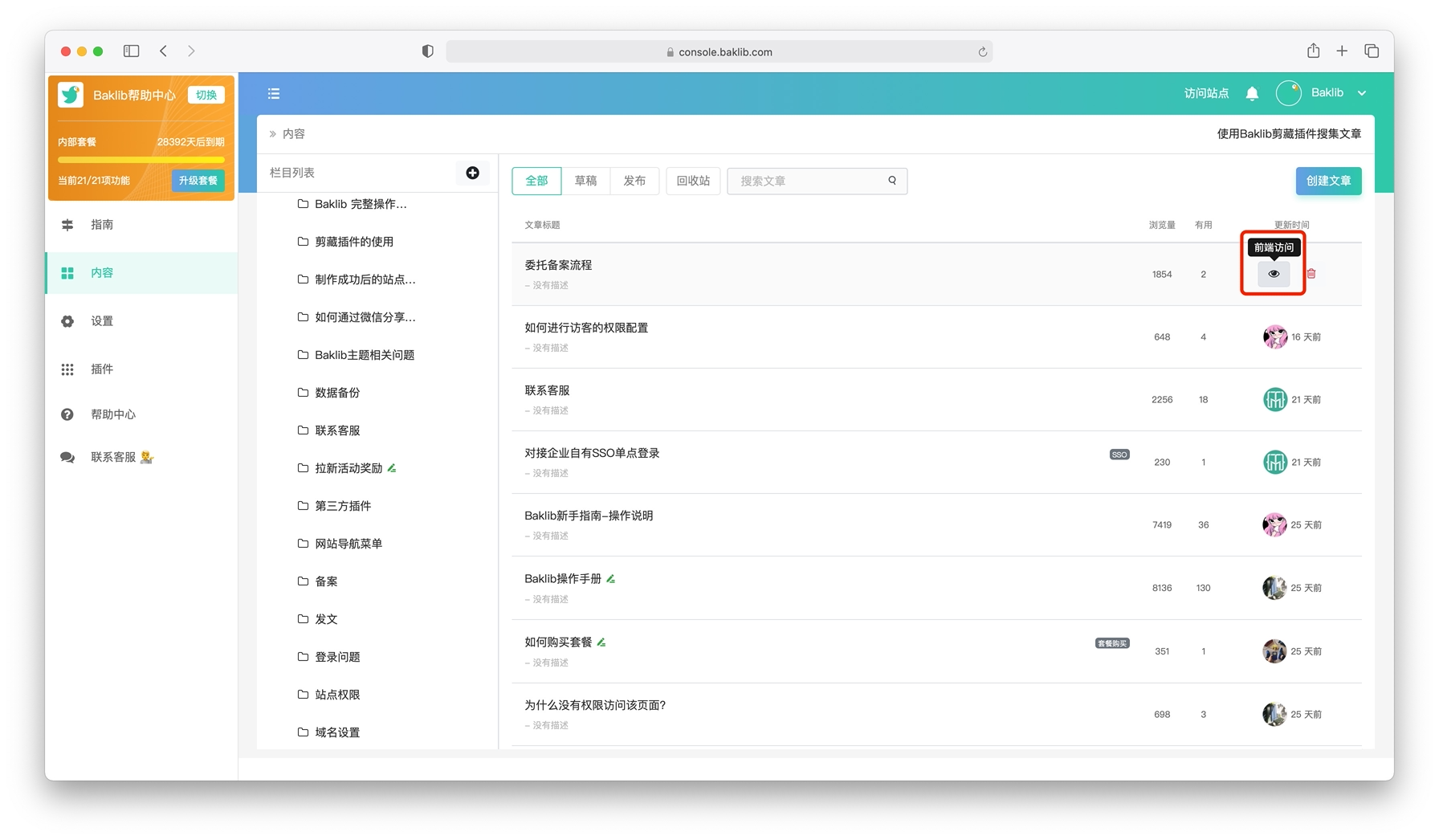The height and width of the screenshot is (840, 1439).
Task: Select the 草稿 tab
Action: click(585, 181)
